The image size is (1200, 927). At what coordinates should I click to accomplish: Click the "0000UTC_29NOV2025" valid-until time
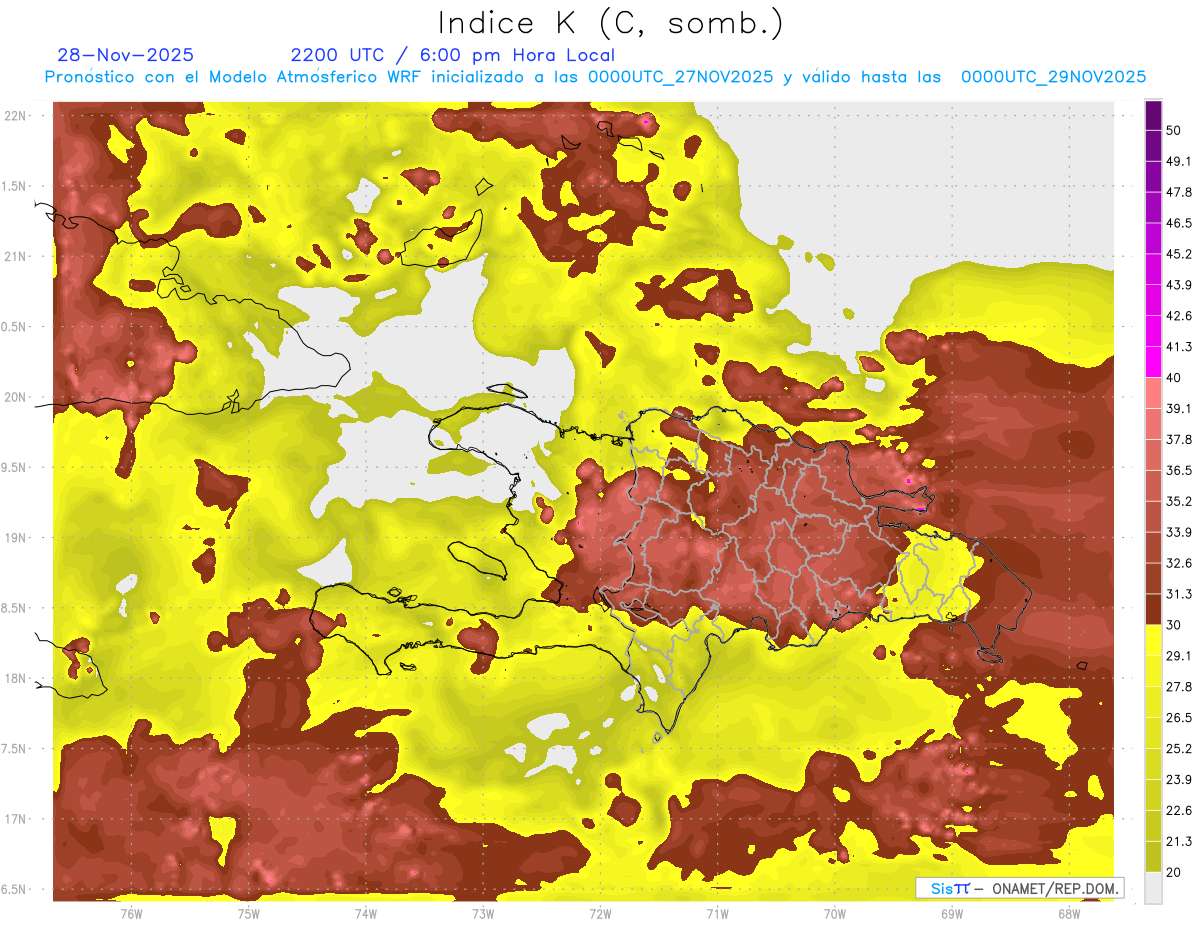[x=1053, y=77]
